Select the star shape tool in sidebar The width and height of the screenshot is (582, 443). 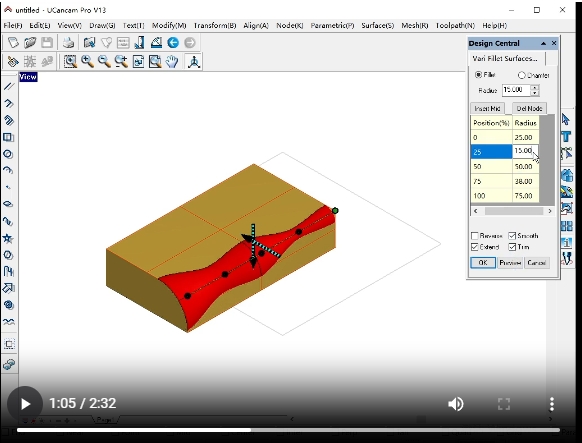pyautogui.click(x=8, y=238)
